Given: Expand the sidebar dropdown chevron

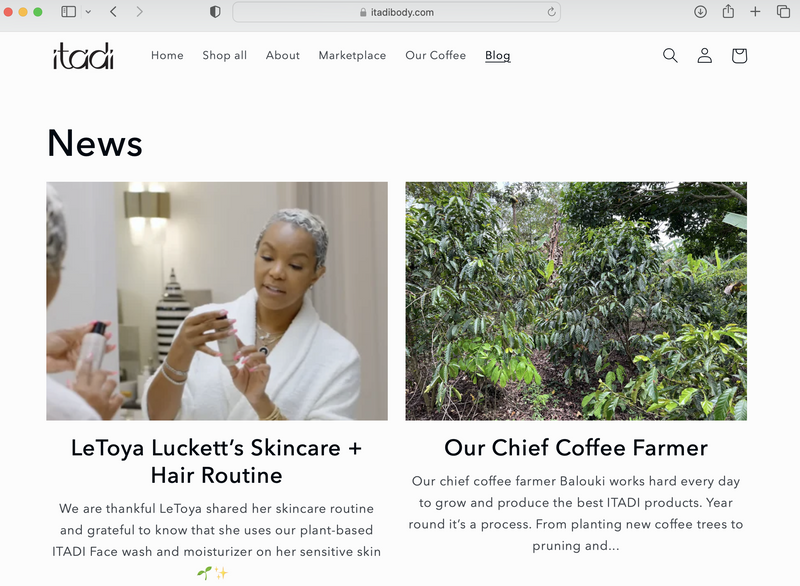Looking at the screenshot, I should click(x=88, y=12).
